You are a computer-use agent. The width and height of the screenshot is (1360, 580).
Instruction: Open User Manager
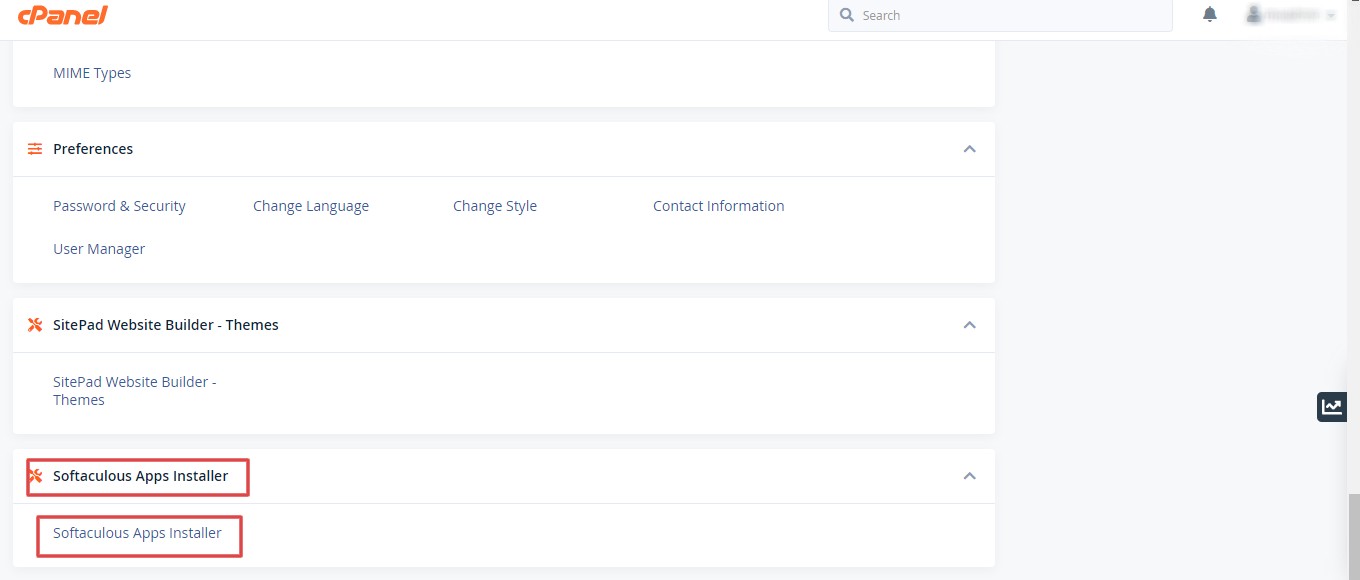click(x=99, y=249)
